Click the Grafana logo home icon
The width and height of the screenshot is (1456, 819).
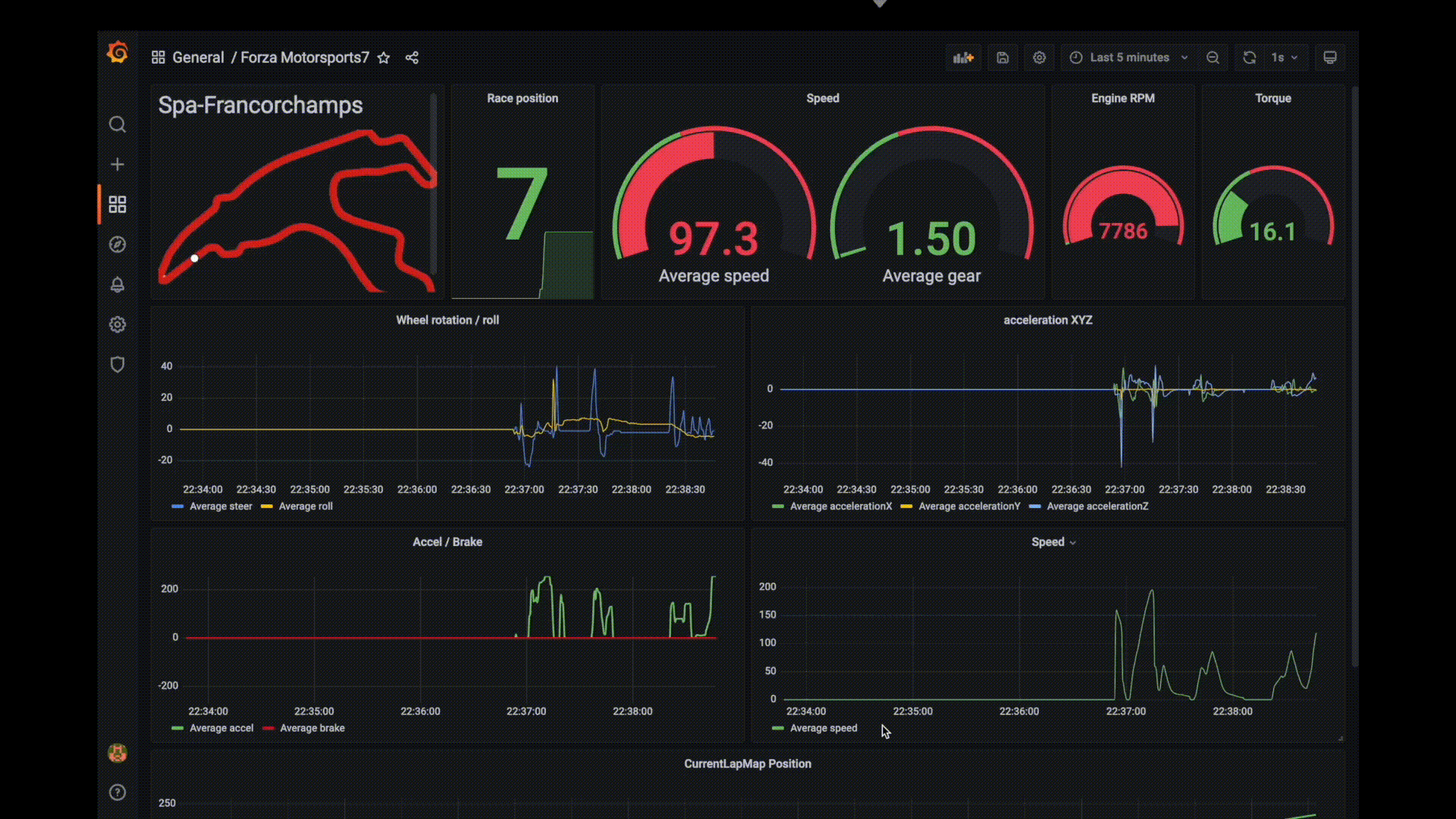(x=118, y=53)
